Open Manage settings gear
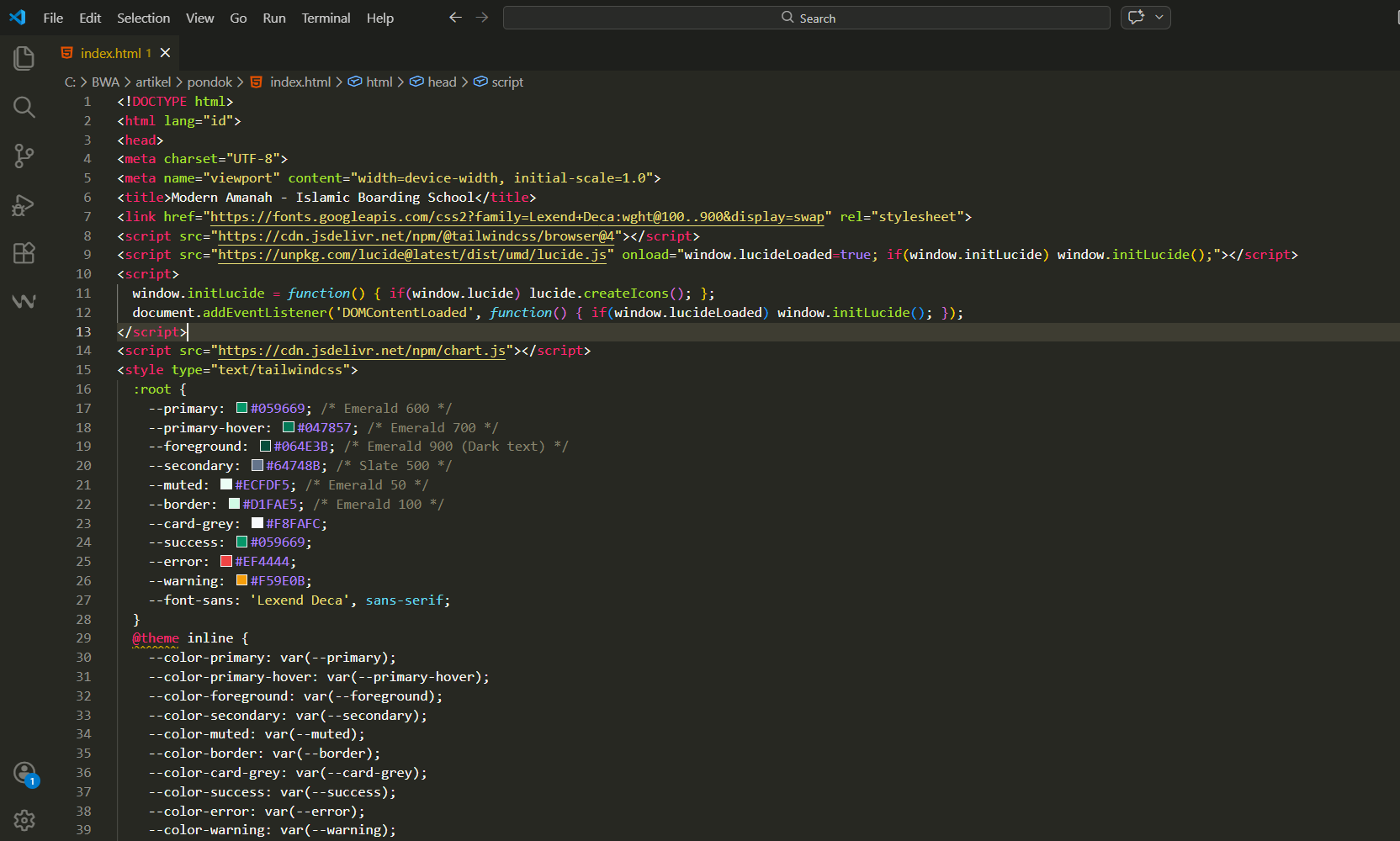 click(x=24, y=820)
